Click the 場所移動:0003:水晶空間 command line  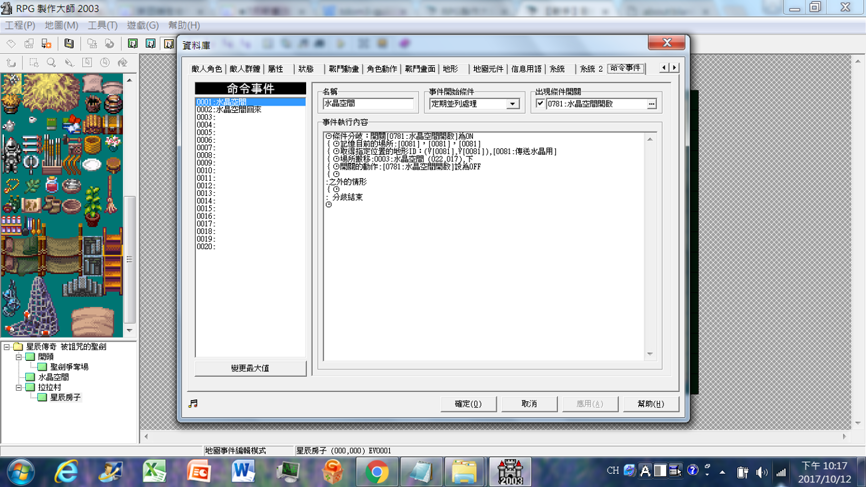pyautogui.click(x=405, y=159)
